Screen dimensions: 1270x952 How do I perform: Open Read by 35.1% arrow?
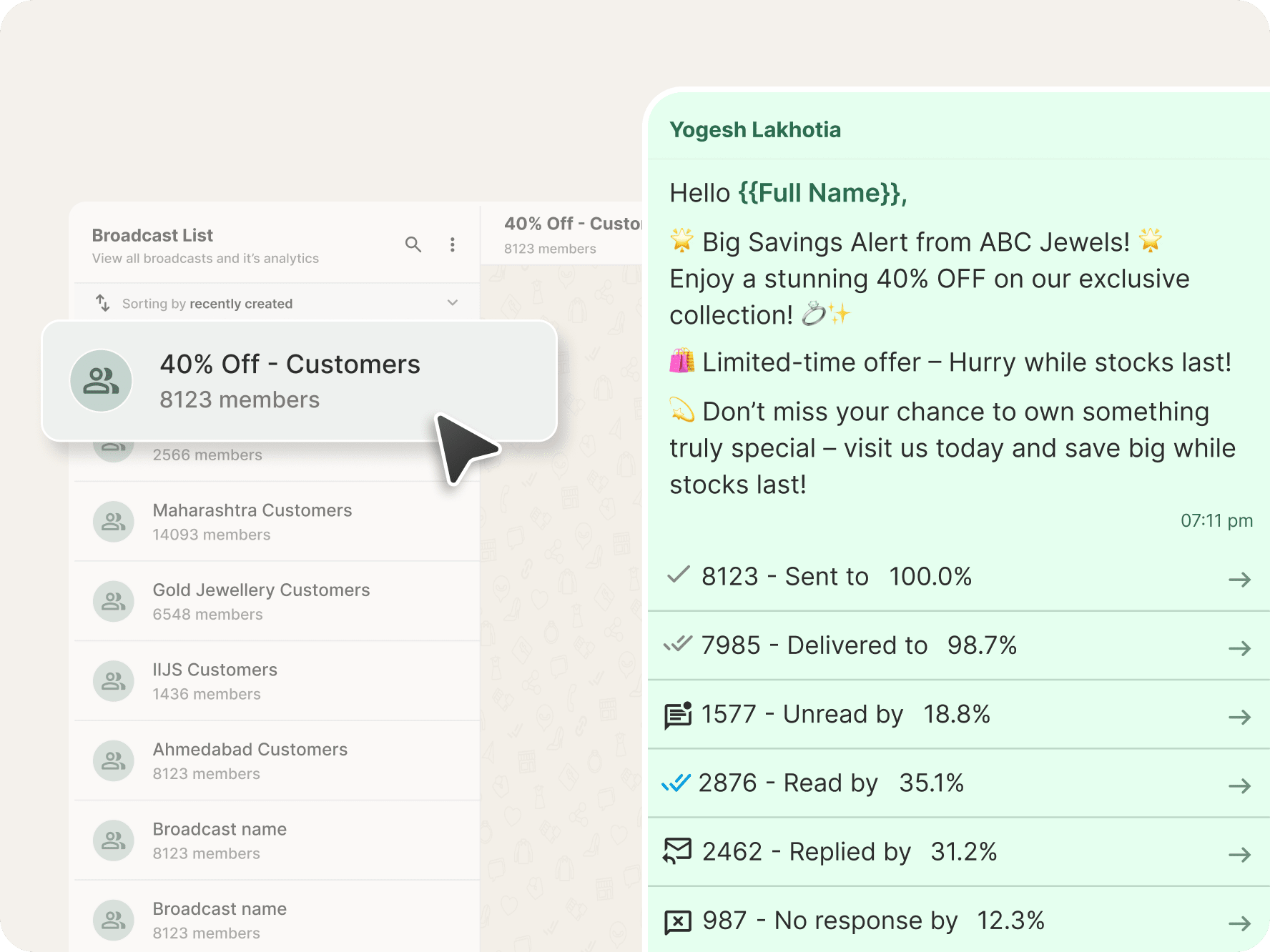point(1239,785)
